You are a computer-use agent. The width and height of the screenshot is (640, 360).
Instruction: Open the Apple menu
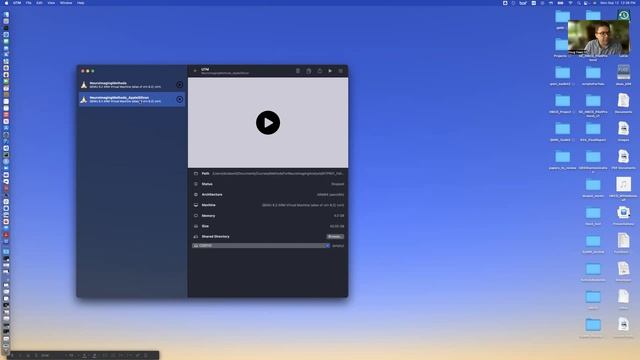tap(6, 3)
